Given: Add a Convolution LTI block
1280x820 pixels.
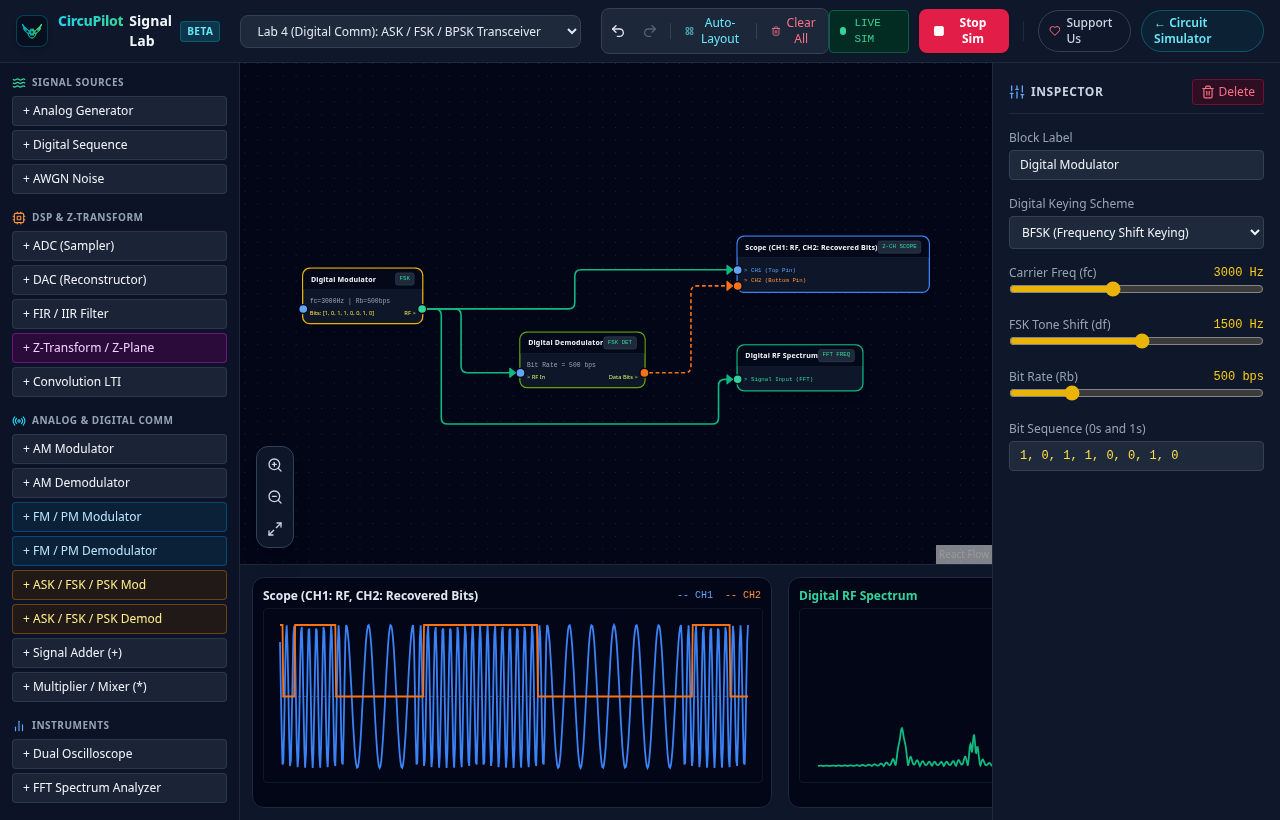Looking at the screenshot, I should (x=120, y=382).
